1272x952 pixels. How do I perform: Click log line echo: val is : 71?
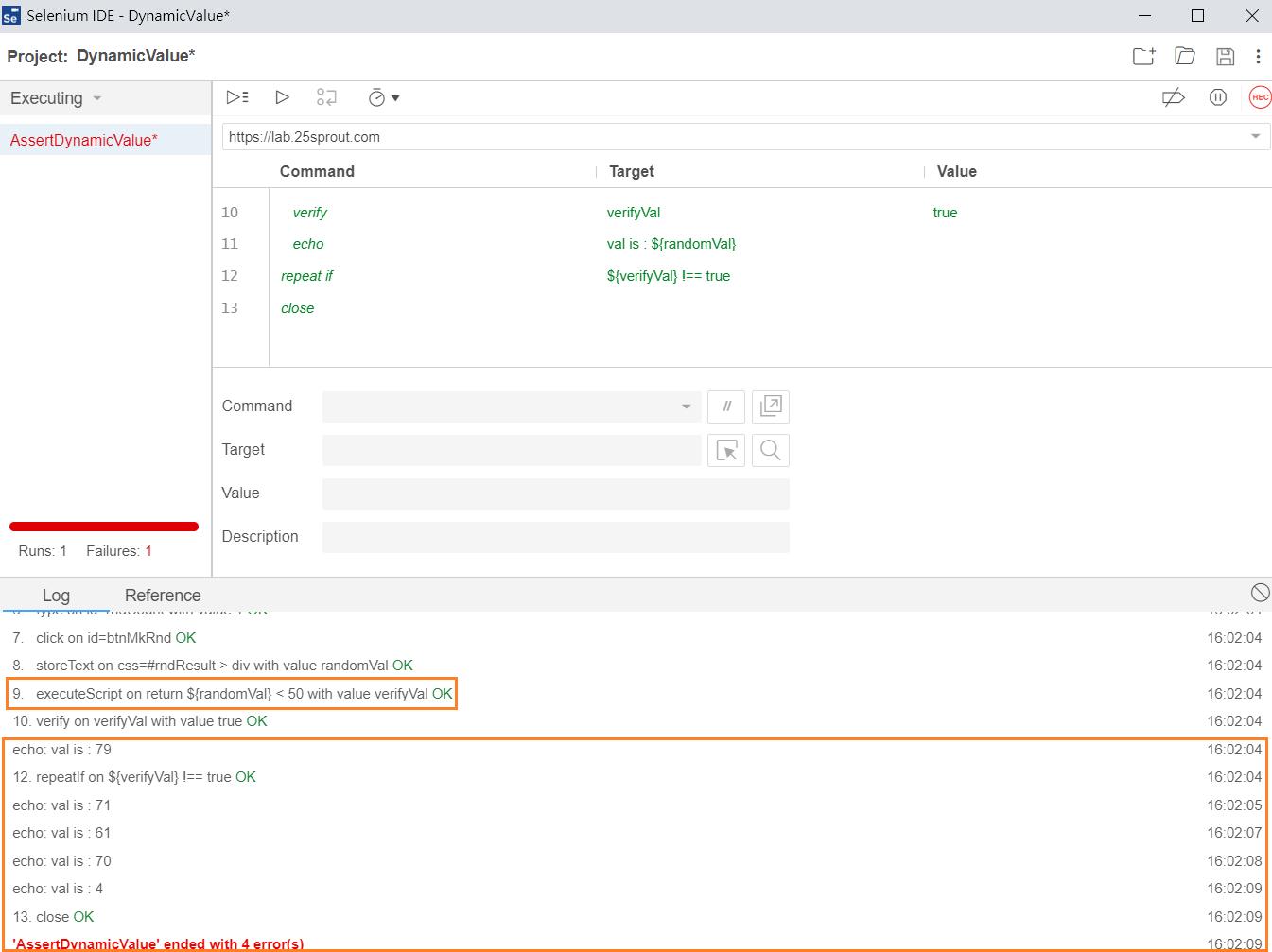(x=61, y=805)
